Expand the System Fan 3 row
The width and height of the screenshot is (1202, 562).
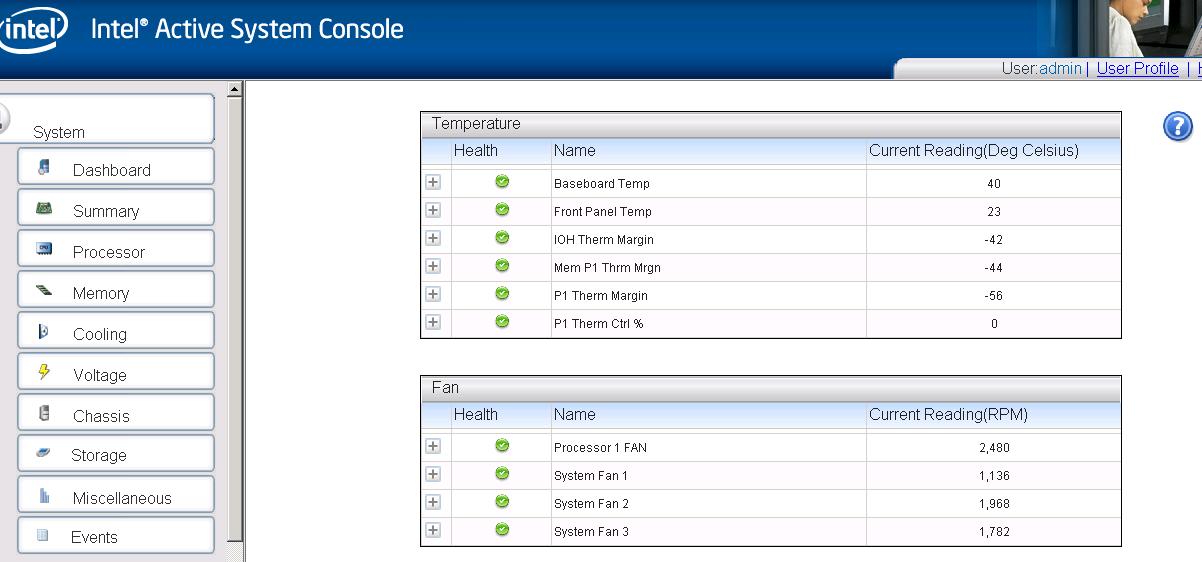point(433,530)
